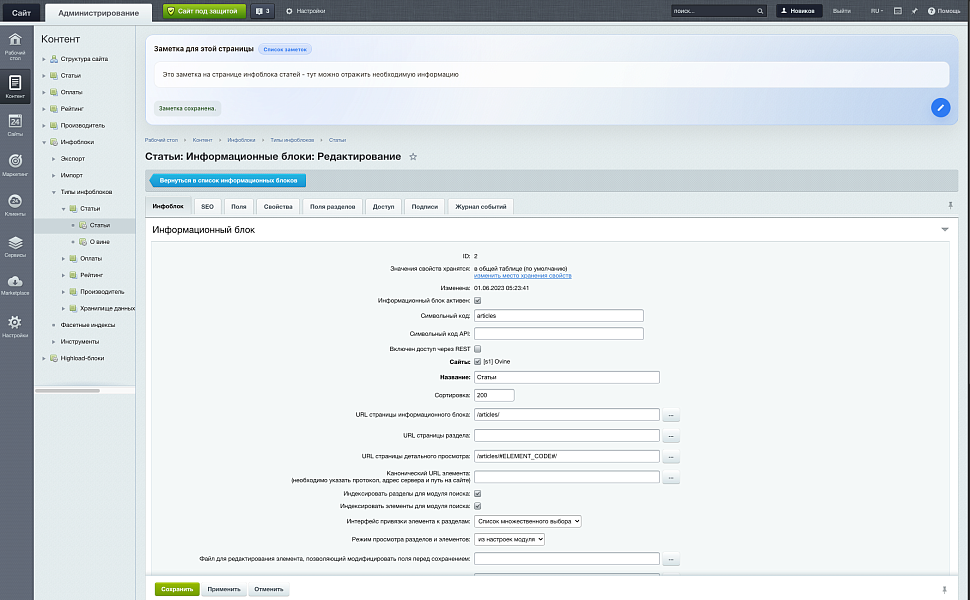970x600 pixels.
Task: Click the pin icon in bottom button bar
Action: 944,589
